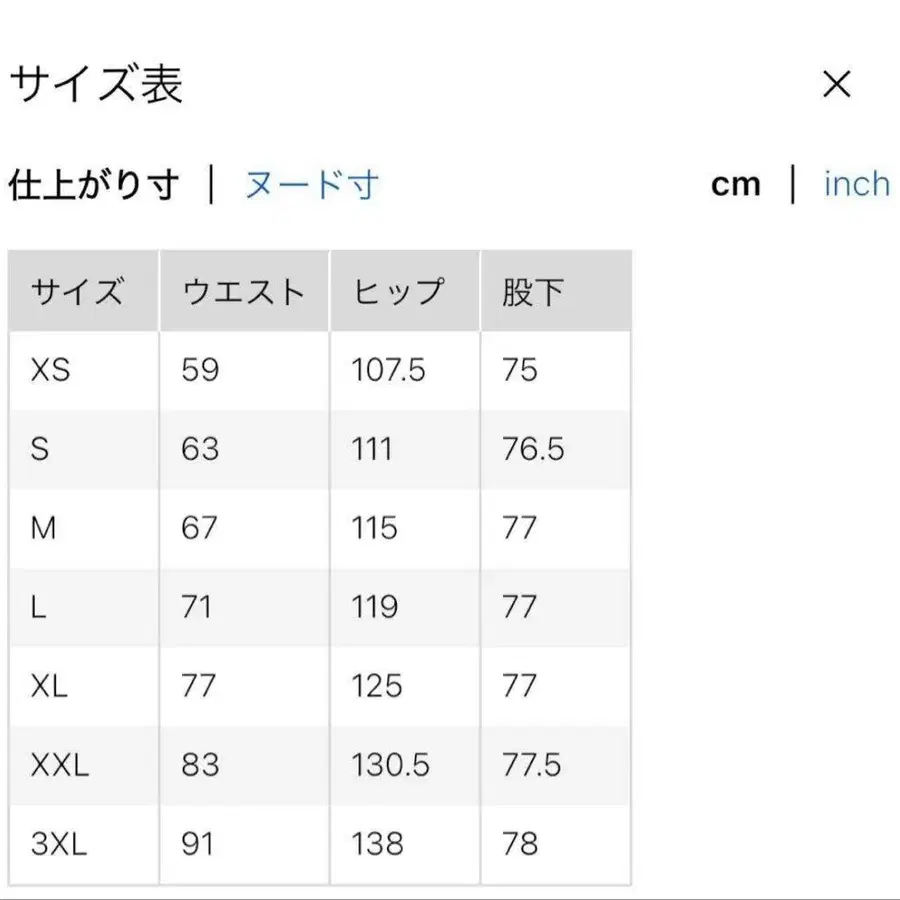Switch to ヌード寸 measurements

point(308,184)
